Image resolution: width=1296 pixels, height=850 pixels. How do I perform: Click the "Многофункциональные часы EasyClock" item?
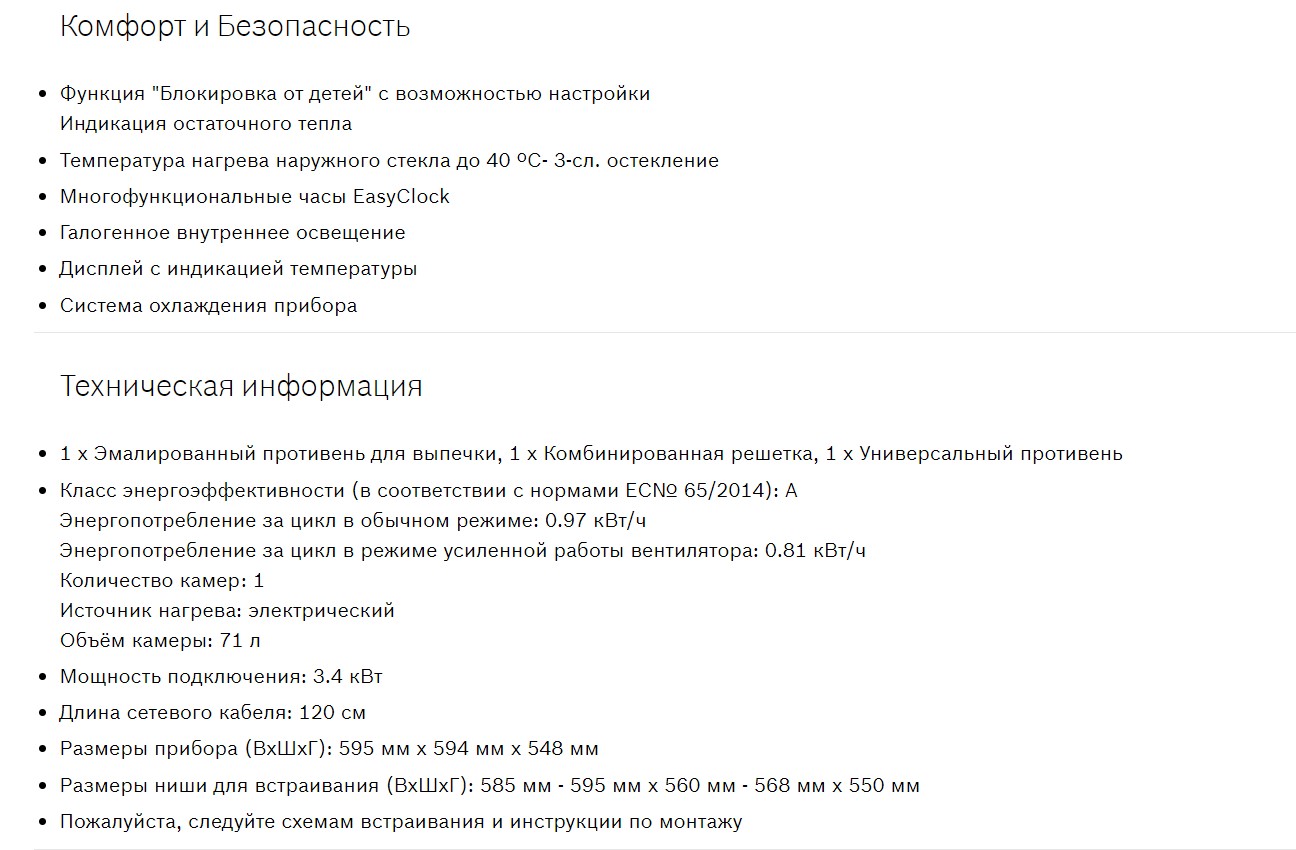pos(255,197)
